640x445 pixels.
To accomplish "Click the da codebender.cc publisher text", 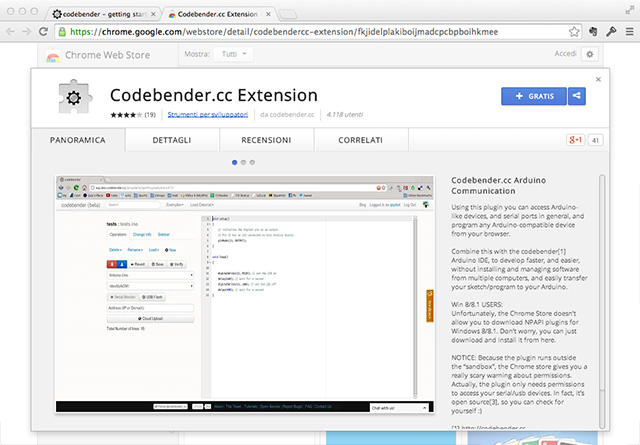I will [287, 114].
